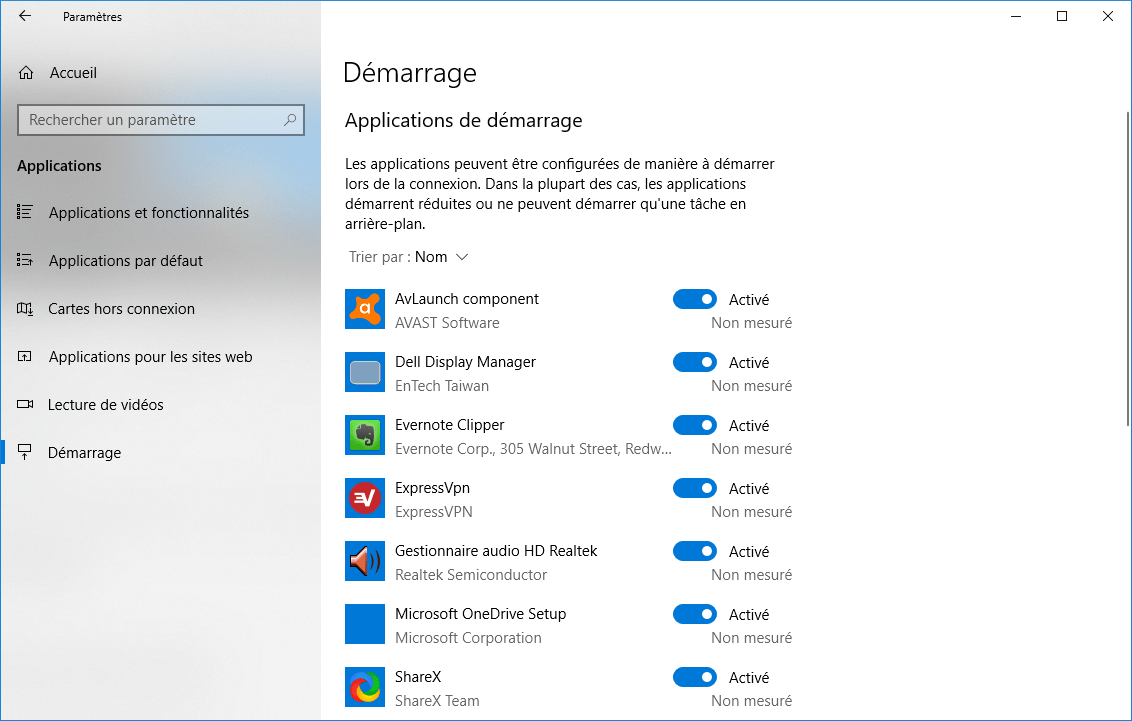Disable Gestionnaire audio HD Realtek toggle
The height and width of the screenshot is (721, 1132).
(695, 551)
